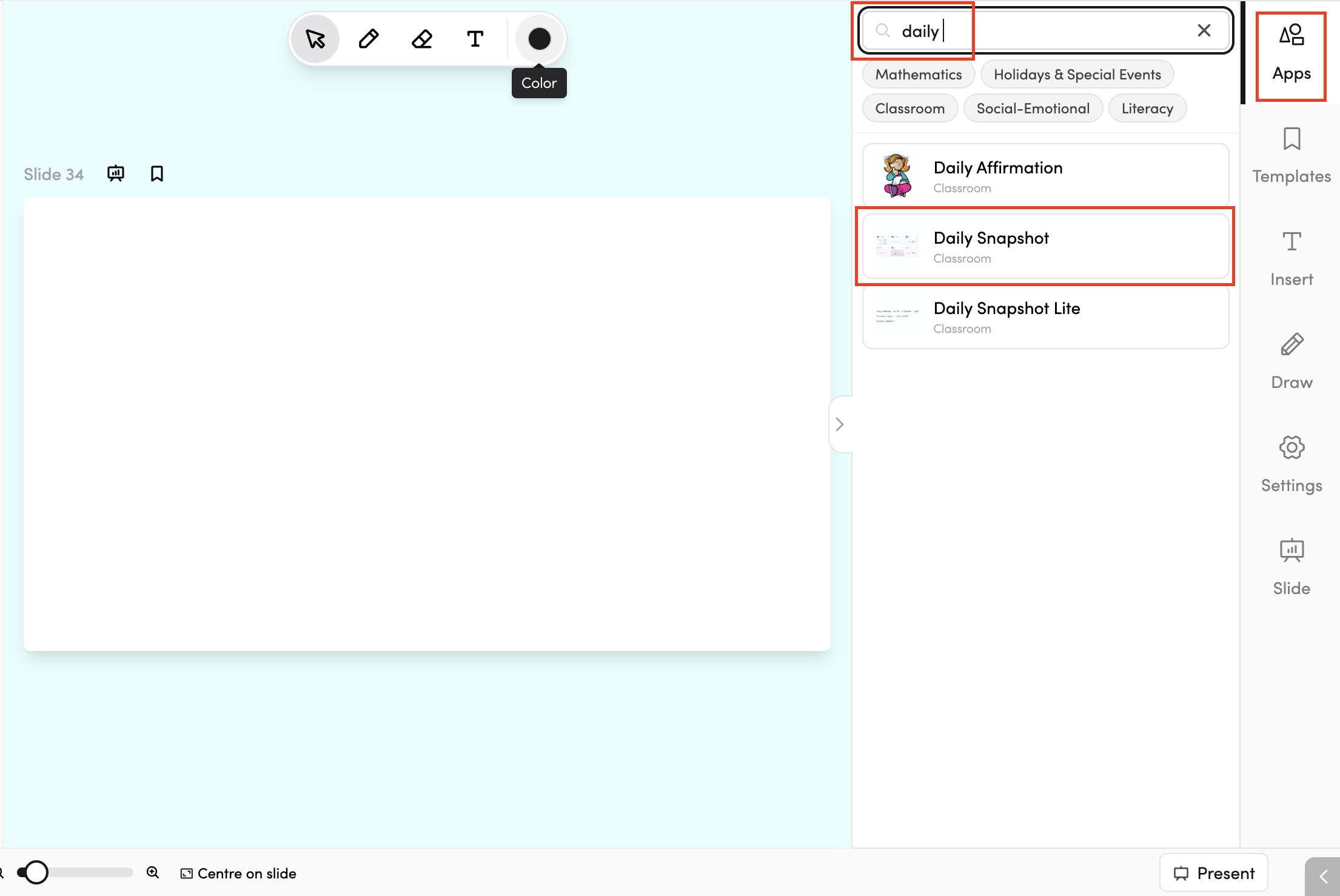Open the Settings sidebar tab
This screenshot has width=1340, height=896.
[1291, 464]
